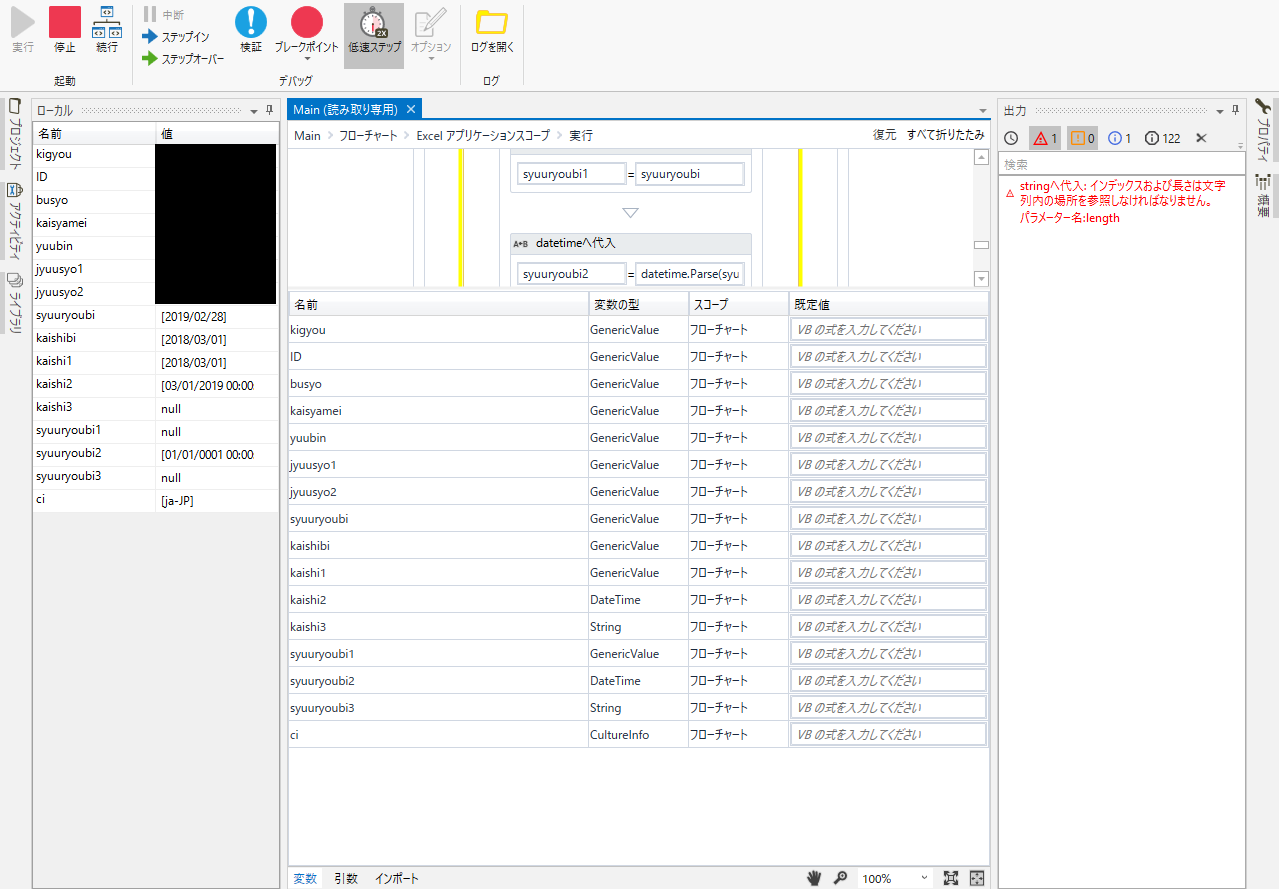
Task: Click the syuuryoubi1 assign target field
Action: tap(571, 174)
